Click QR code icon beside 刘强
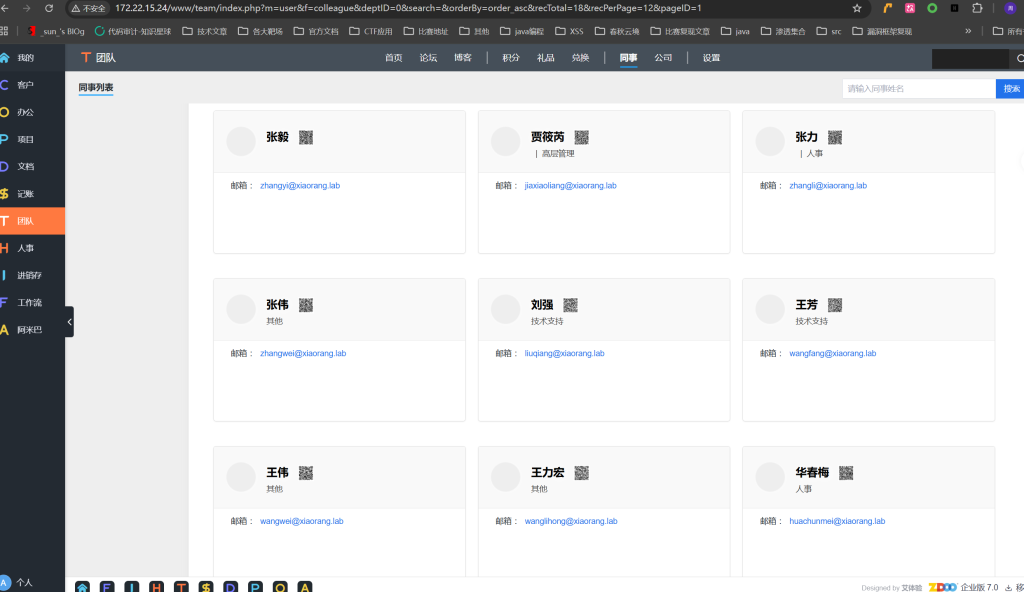Image resolution: width=1024 pixels, height=592 pixels. pyautogui.click(x=570, y=305)
